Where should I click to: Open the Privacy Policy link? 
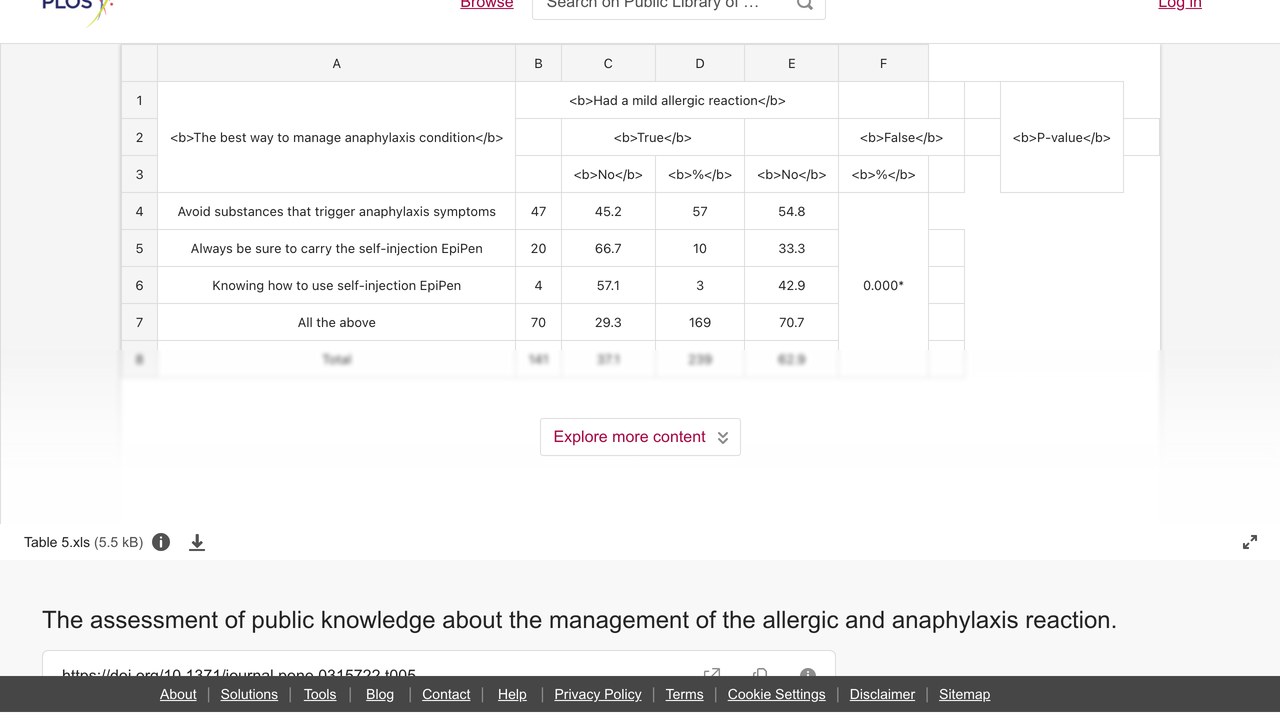(598, 694)
